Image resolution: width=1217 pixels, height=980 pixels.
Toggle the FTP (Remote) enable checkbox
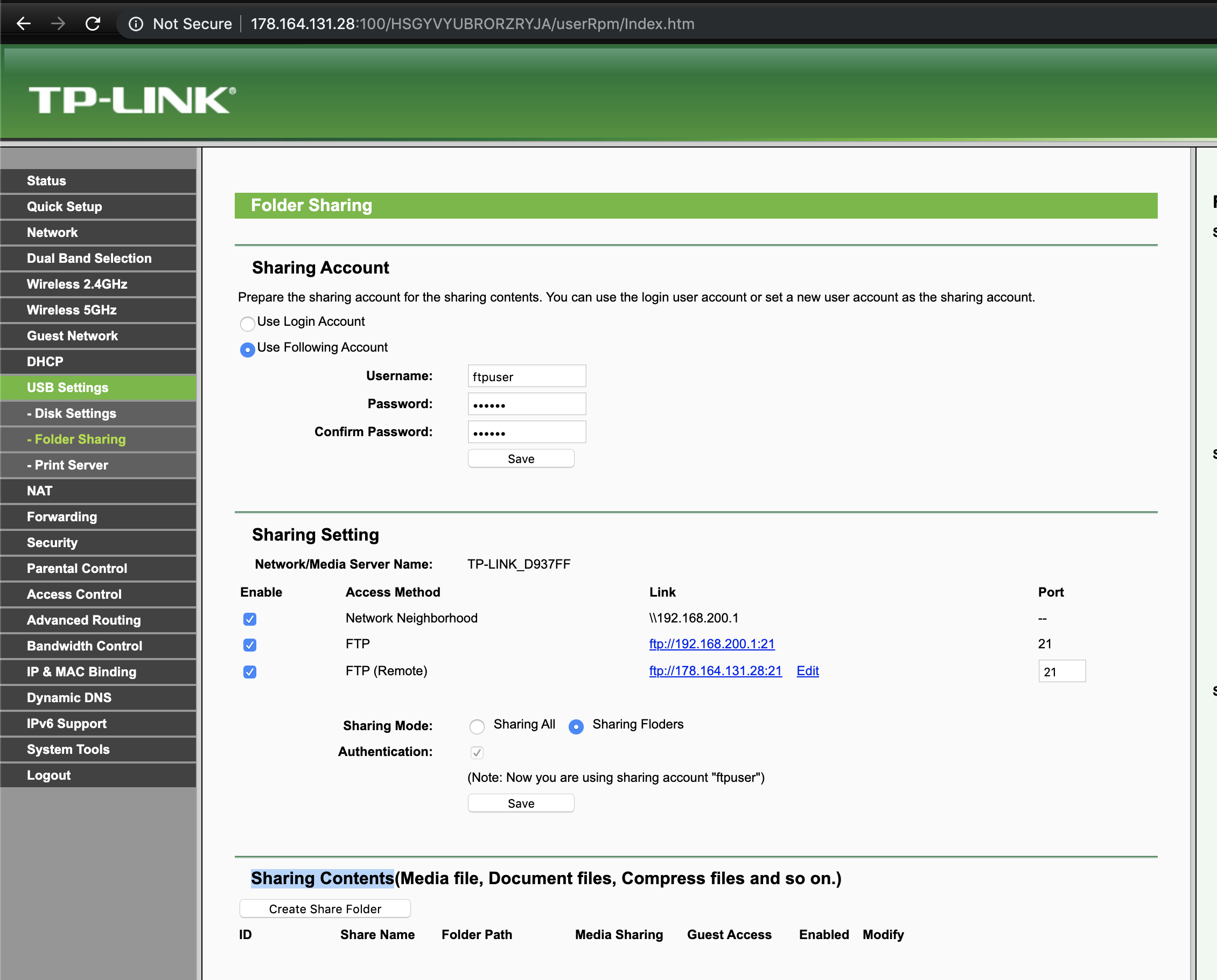[x=249, y=672]
